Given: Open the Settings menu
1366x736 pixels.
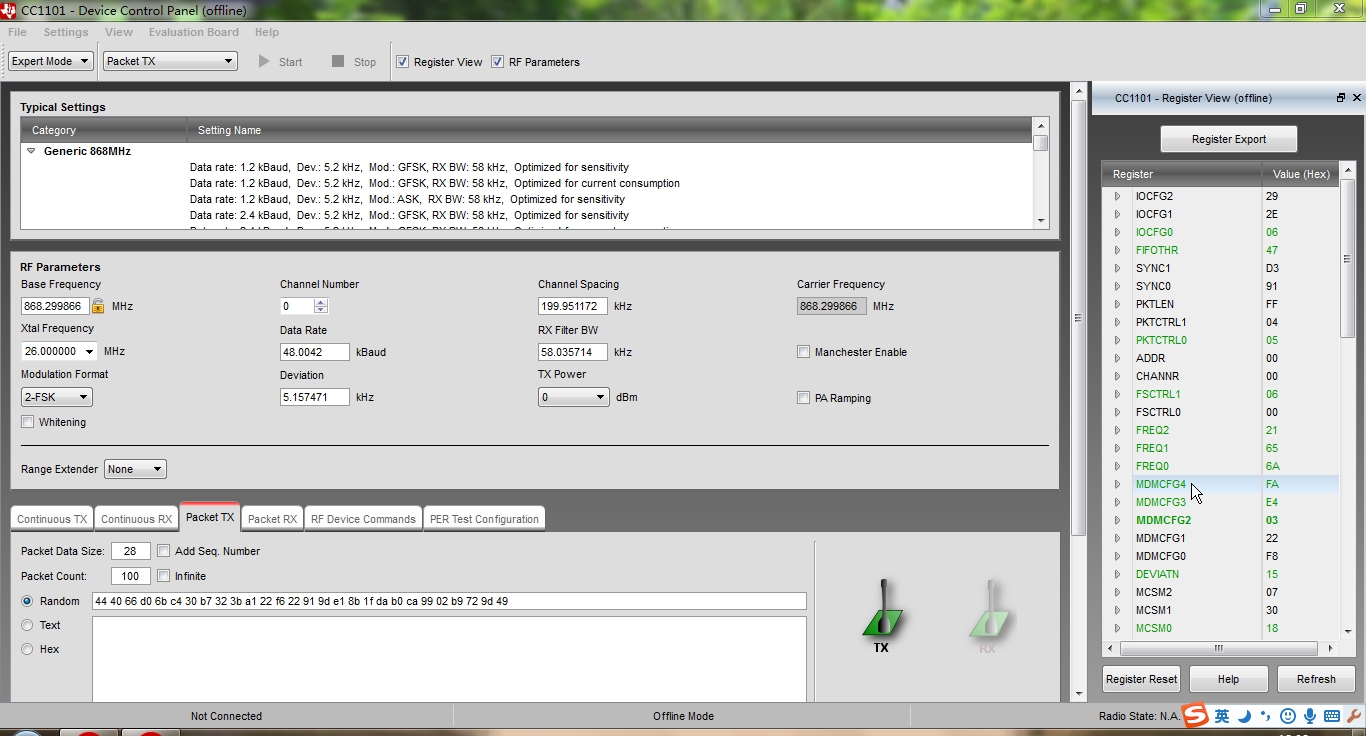Looking at the screenshot, I should [66, 32].
